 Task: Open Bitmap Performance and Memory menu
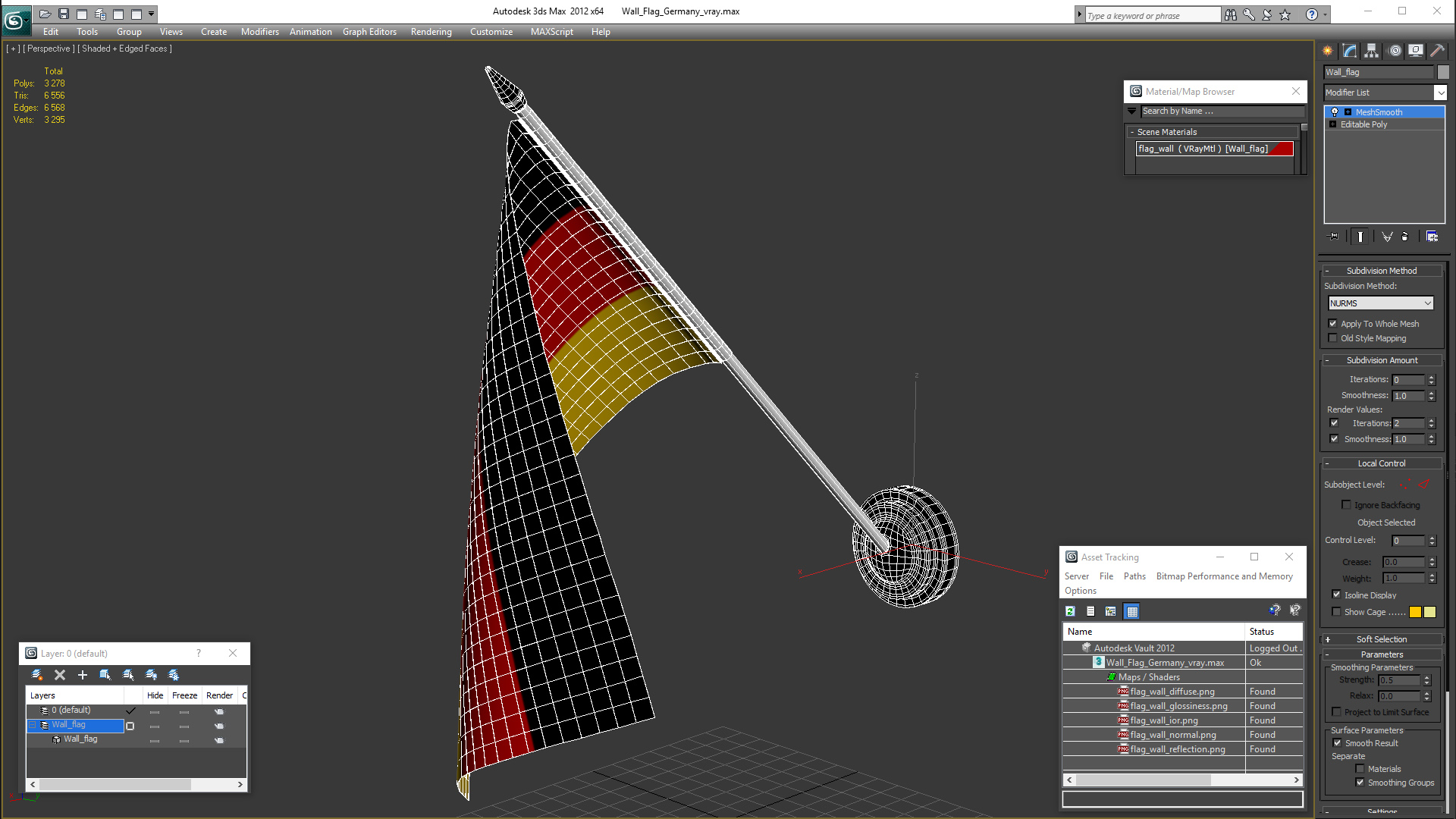pos(1224,576)
